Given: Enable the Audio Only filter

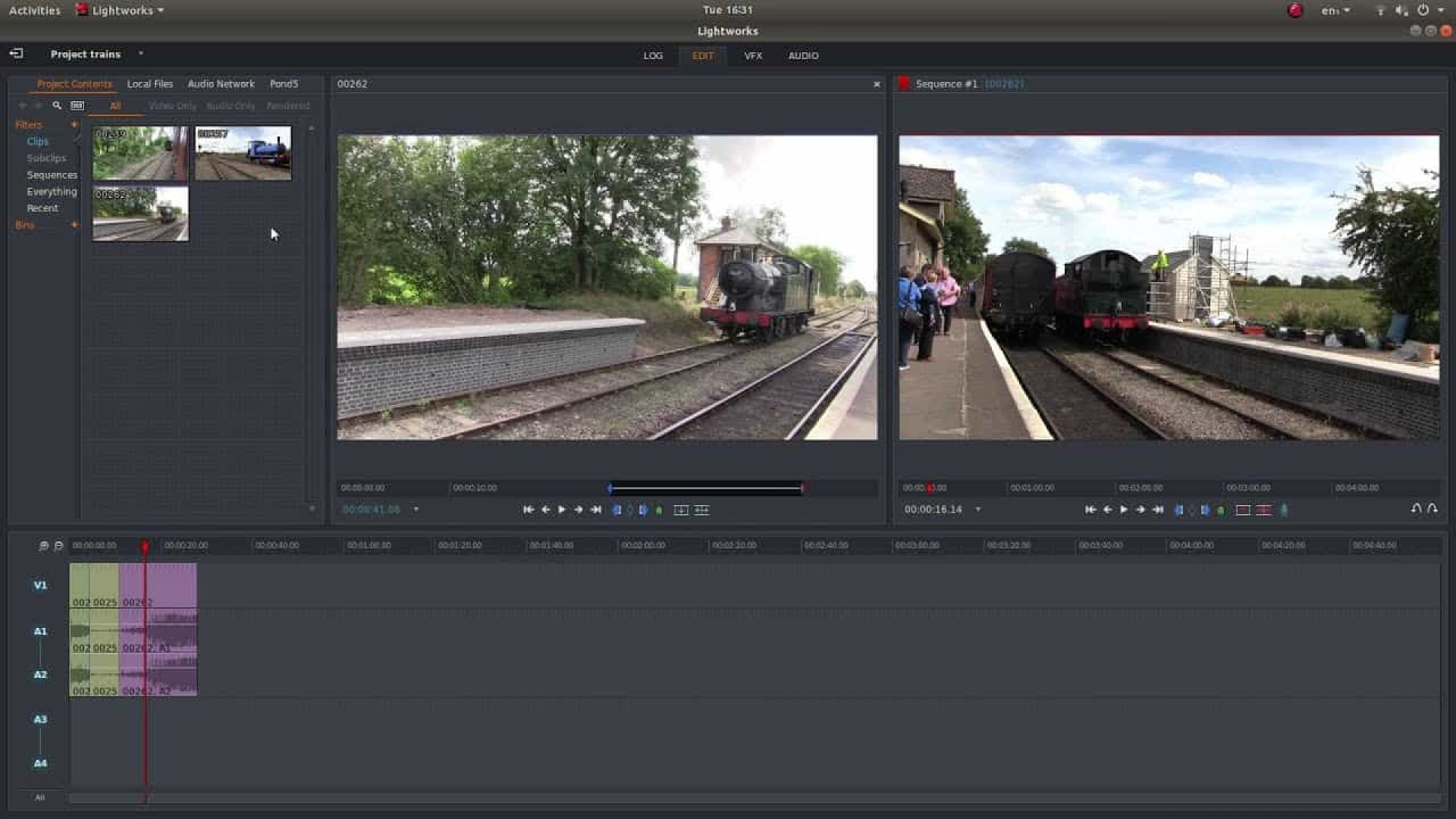Looking at the screenshot, I should click(229, 106).
